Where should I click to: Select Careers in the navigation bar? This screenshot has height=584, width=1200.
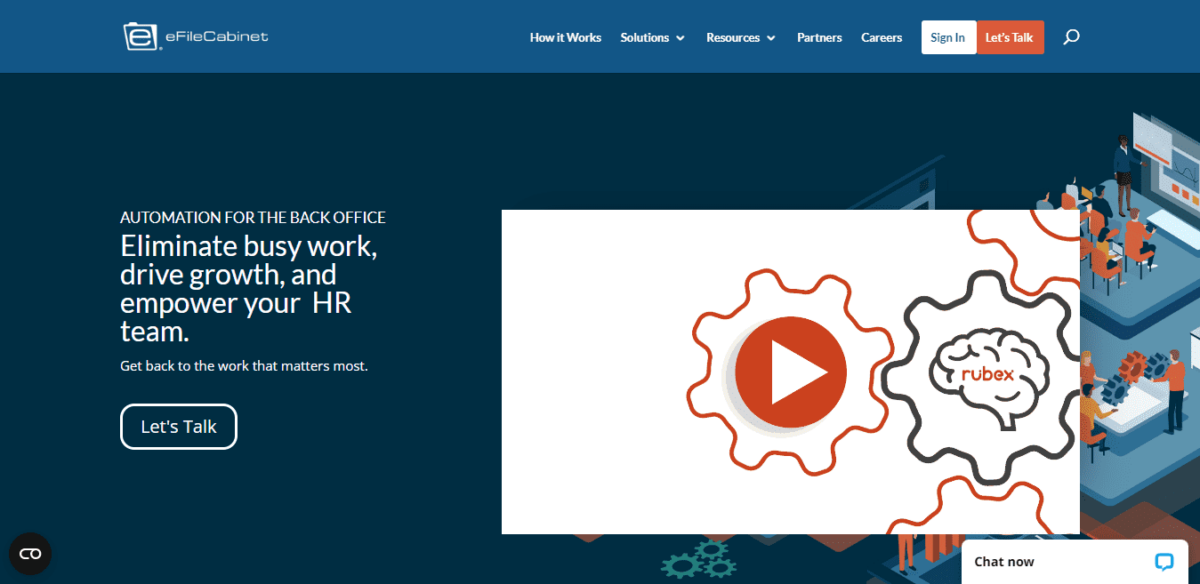[x=881, y=37]
